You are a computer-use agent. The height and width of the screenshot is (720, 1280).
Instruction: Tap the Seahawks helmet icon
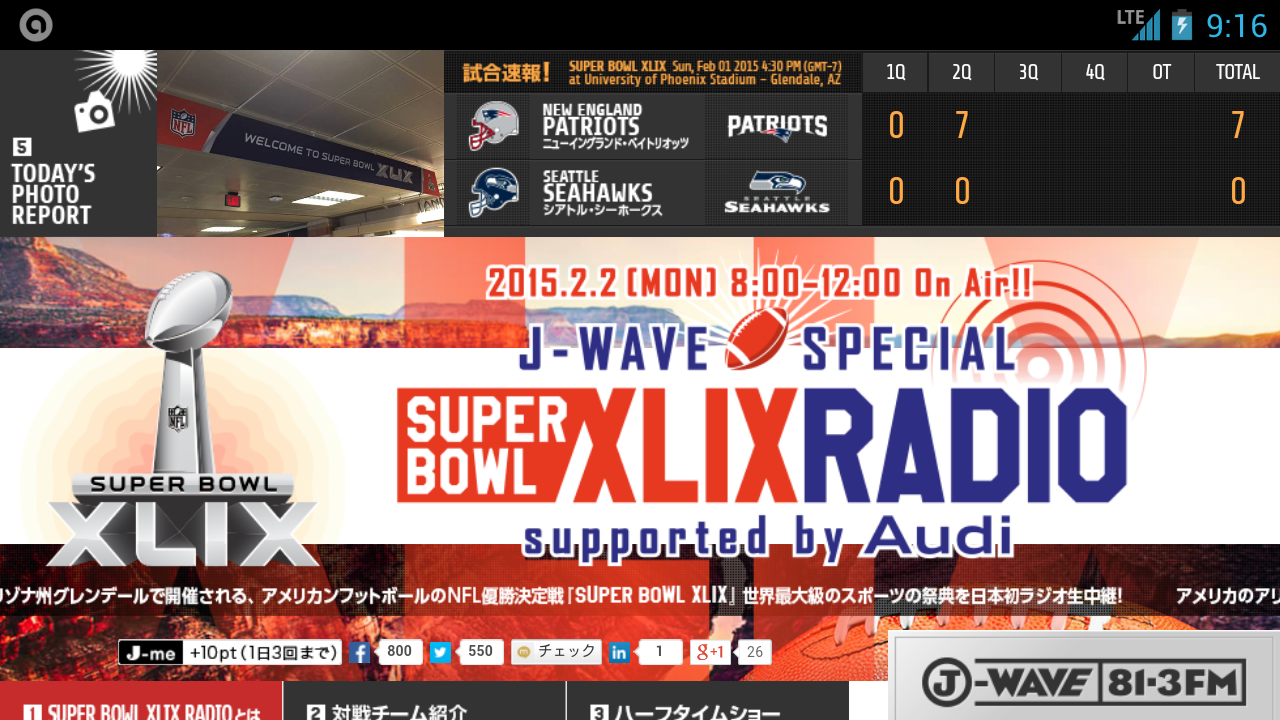pos(494,192)
